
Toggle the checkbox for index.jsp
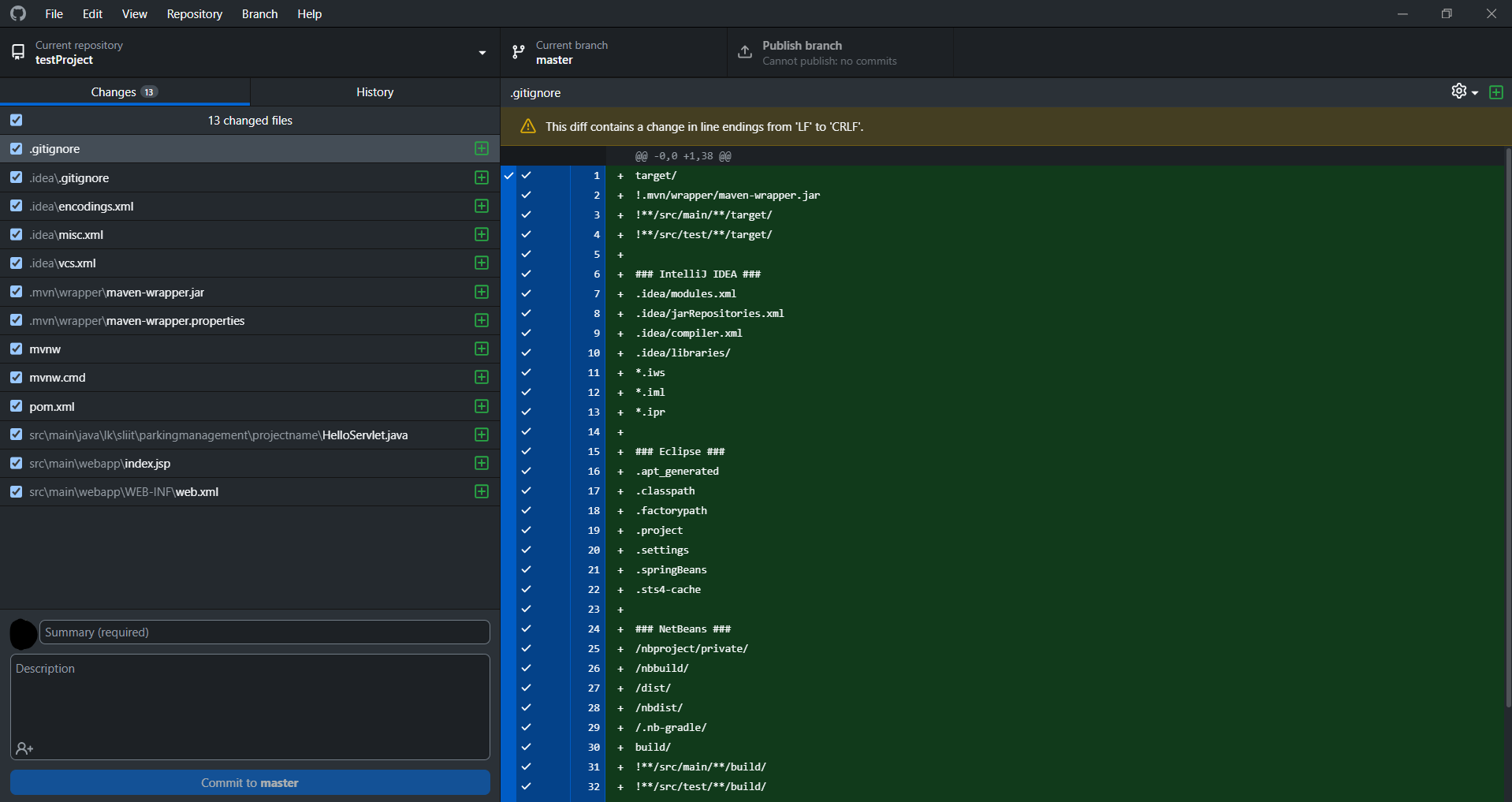click(x=17, y=463)
